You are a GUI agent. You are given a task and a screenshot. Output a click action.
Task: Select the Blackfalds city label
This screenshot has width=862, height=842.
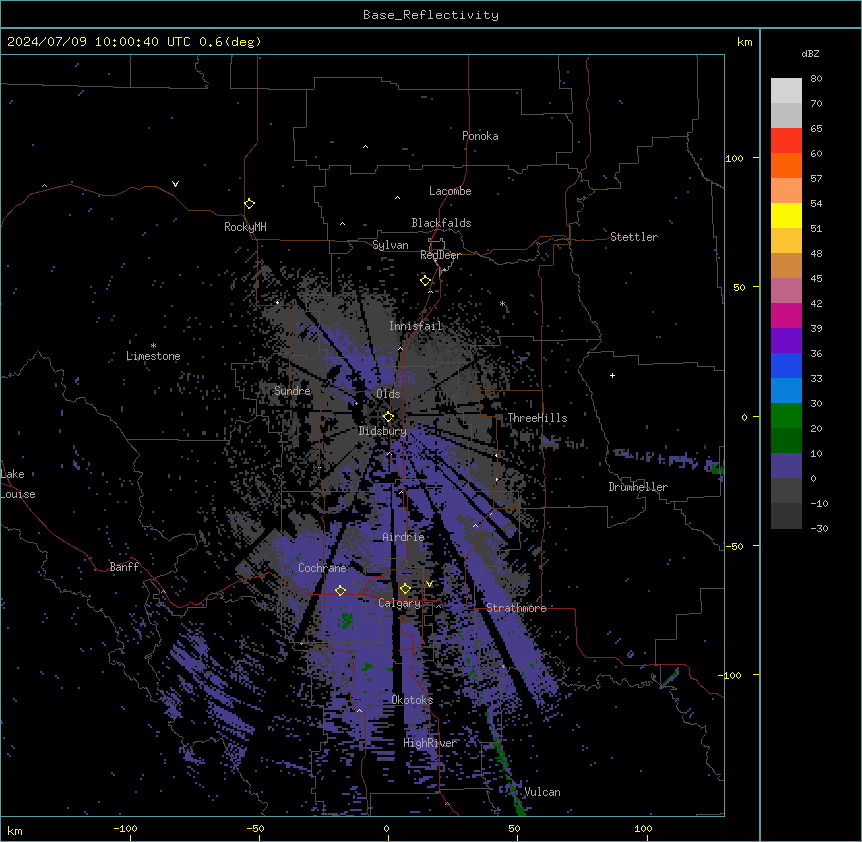[441, 223]
